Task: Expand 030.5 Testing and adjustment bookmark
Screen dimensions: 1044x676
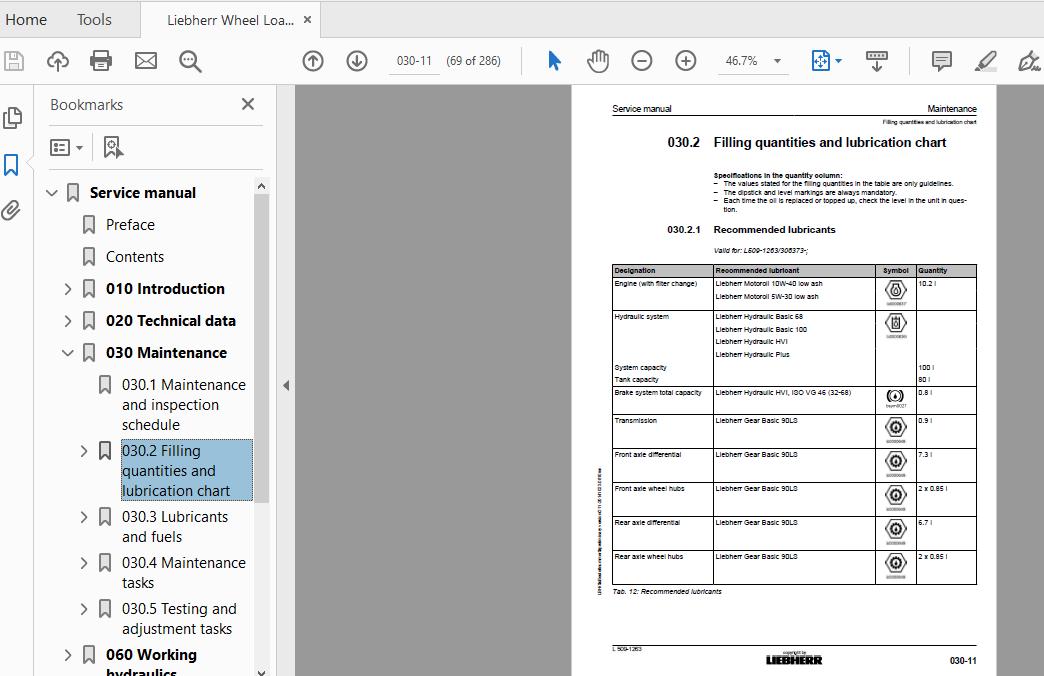Action: tap(84, 609)
